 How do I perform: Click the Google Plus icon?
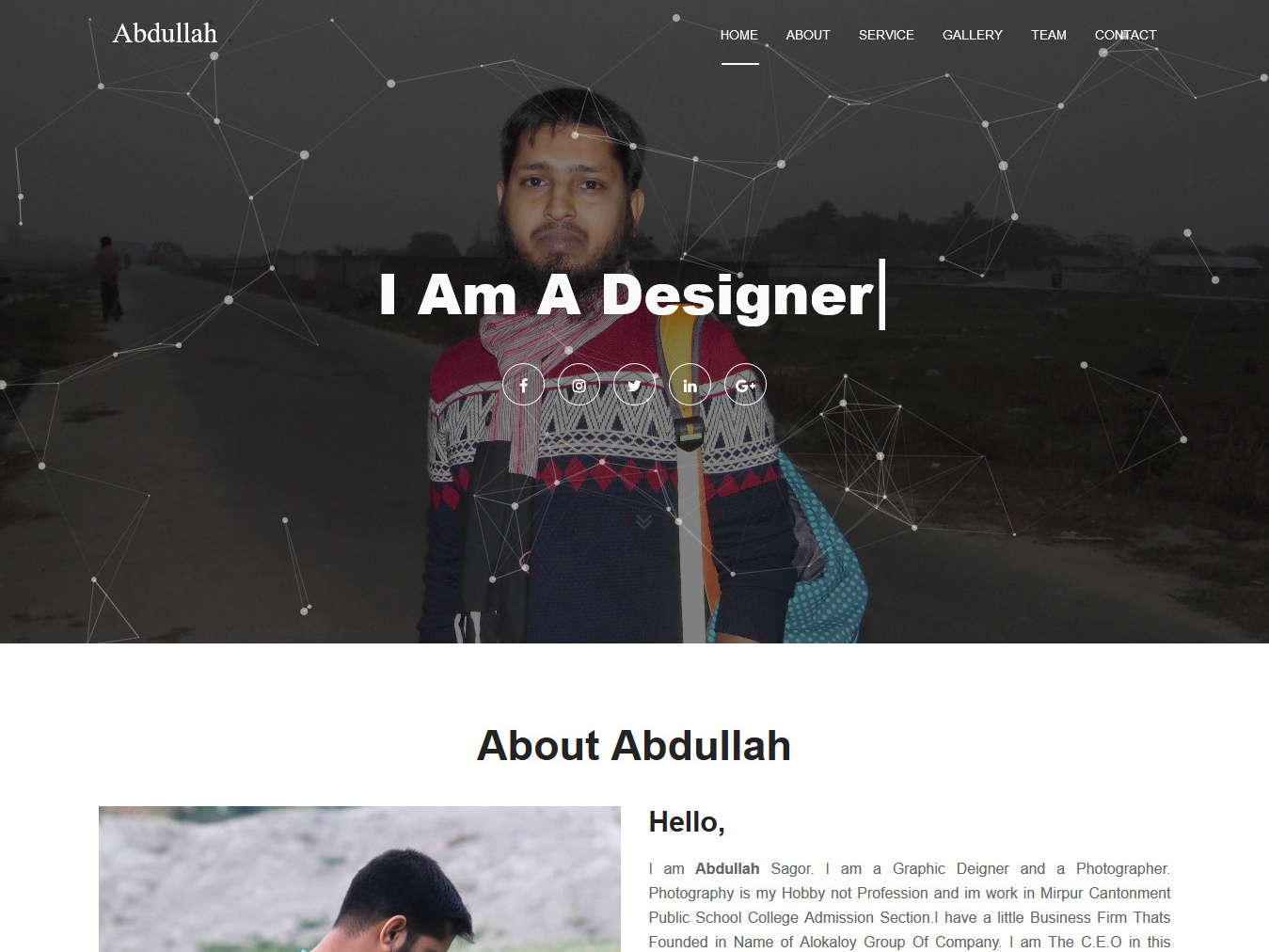(x=745, y=385)
